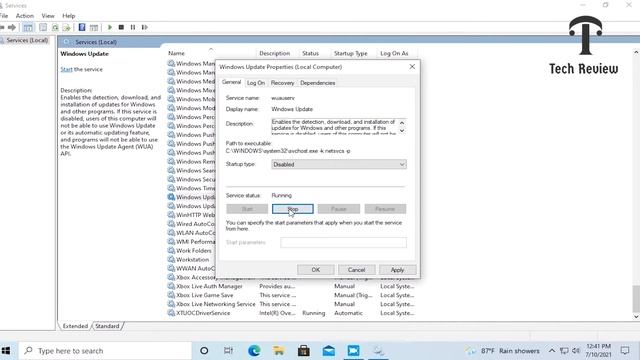Click the black Stop Service toolbar icon
This screenshot has height=360, width=640.
point(121,27)
